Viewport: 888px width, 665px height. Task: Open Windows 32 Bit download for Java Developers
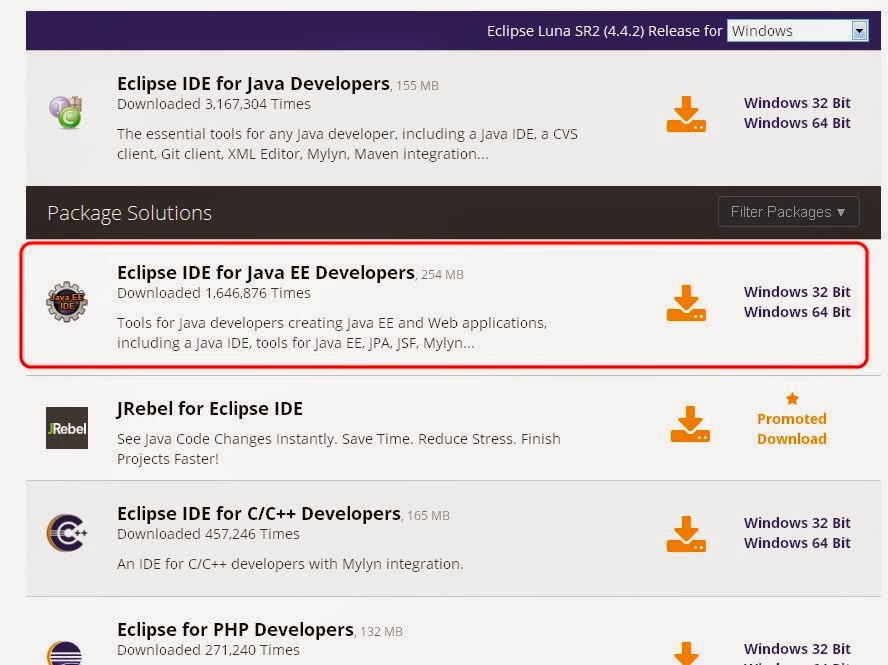click(797, 102)
